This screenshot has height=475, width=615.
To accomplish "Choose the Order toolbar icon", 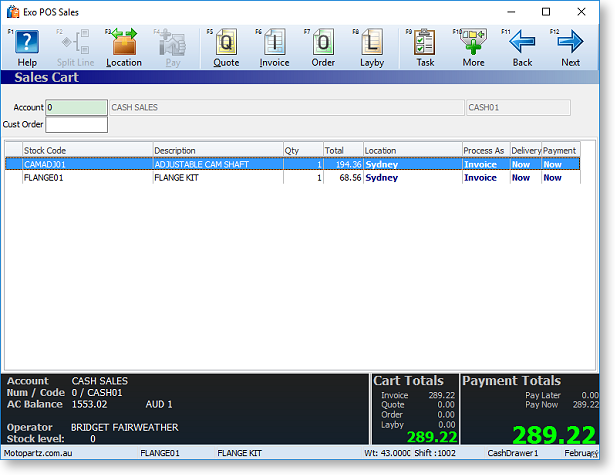I will (x=323, y=46).
